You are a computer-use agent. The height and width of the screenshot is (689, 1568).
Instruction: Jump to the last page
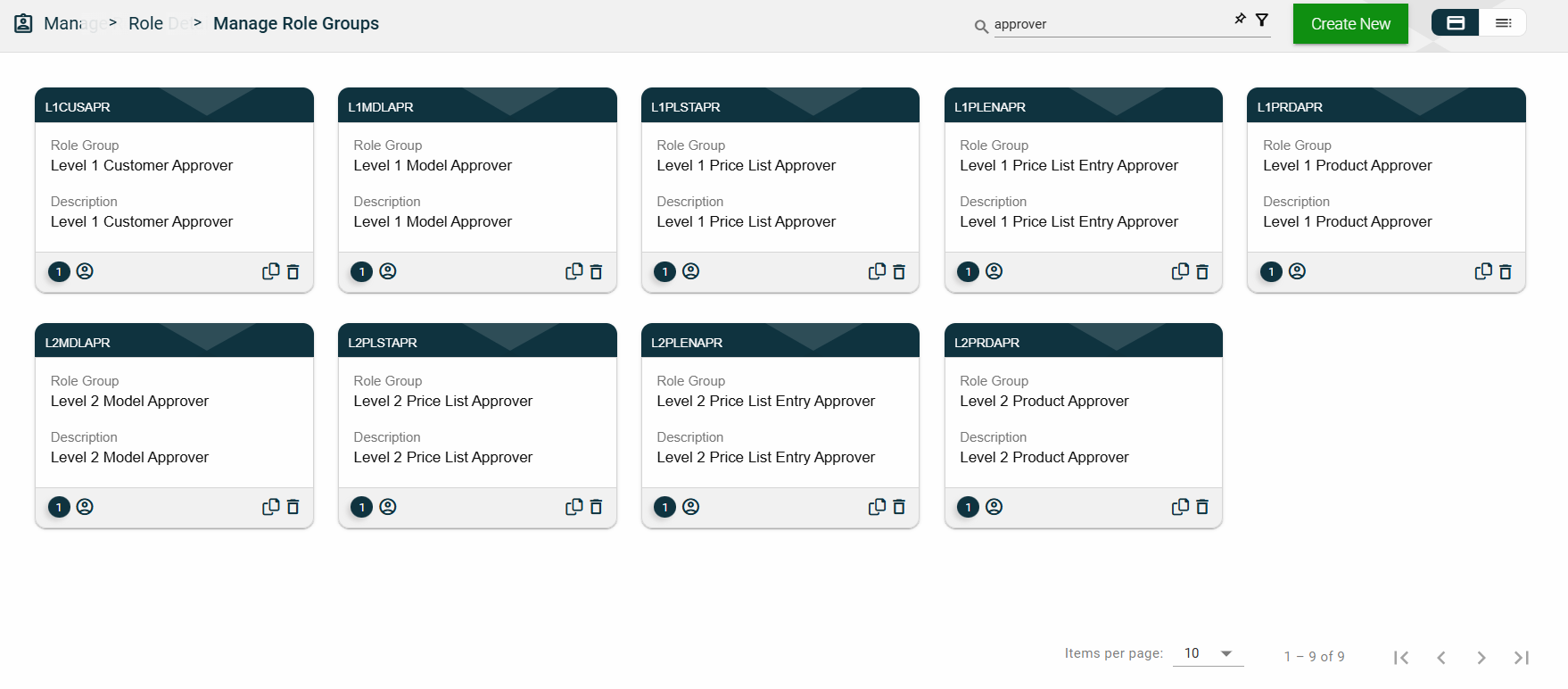(1521, 658)
